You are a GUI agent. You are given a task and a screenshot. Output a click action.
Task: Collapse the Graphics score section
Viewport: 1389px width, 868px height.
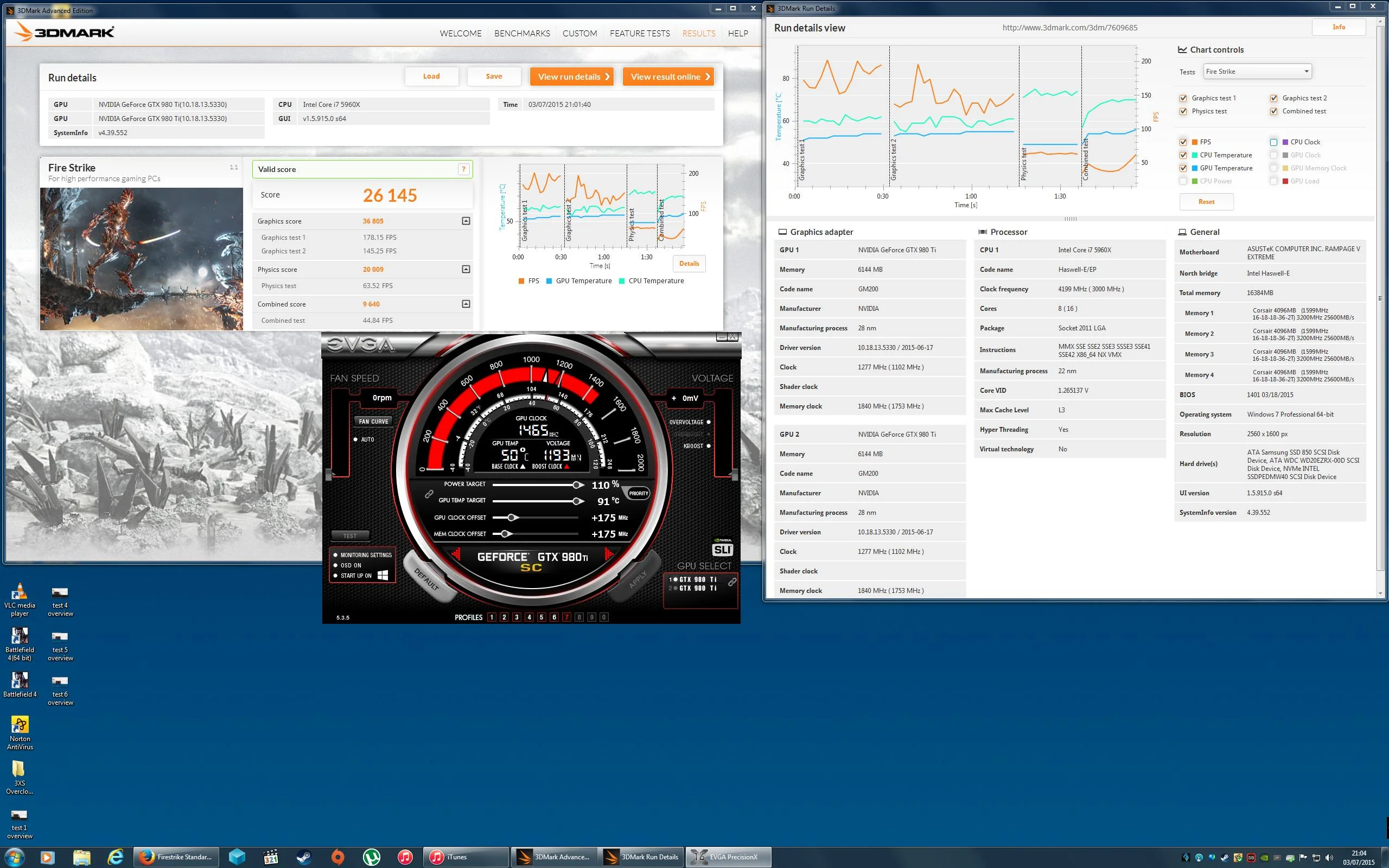click(x=466, y=221)
